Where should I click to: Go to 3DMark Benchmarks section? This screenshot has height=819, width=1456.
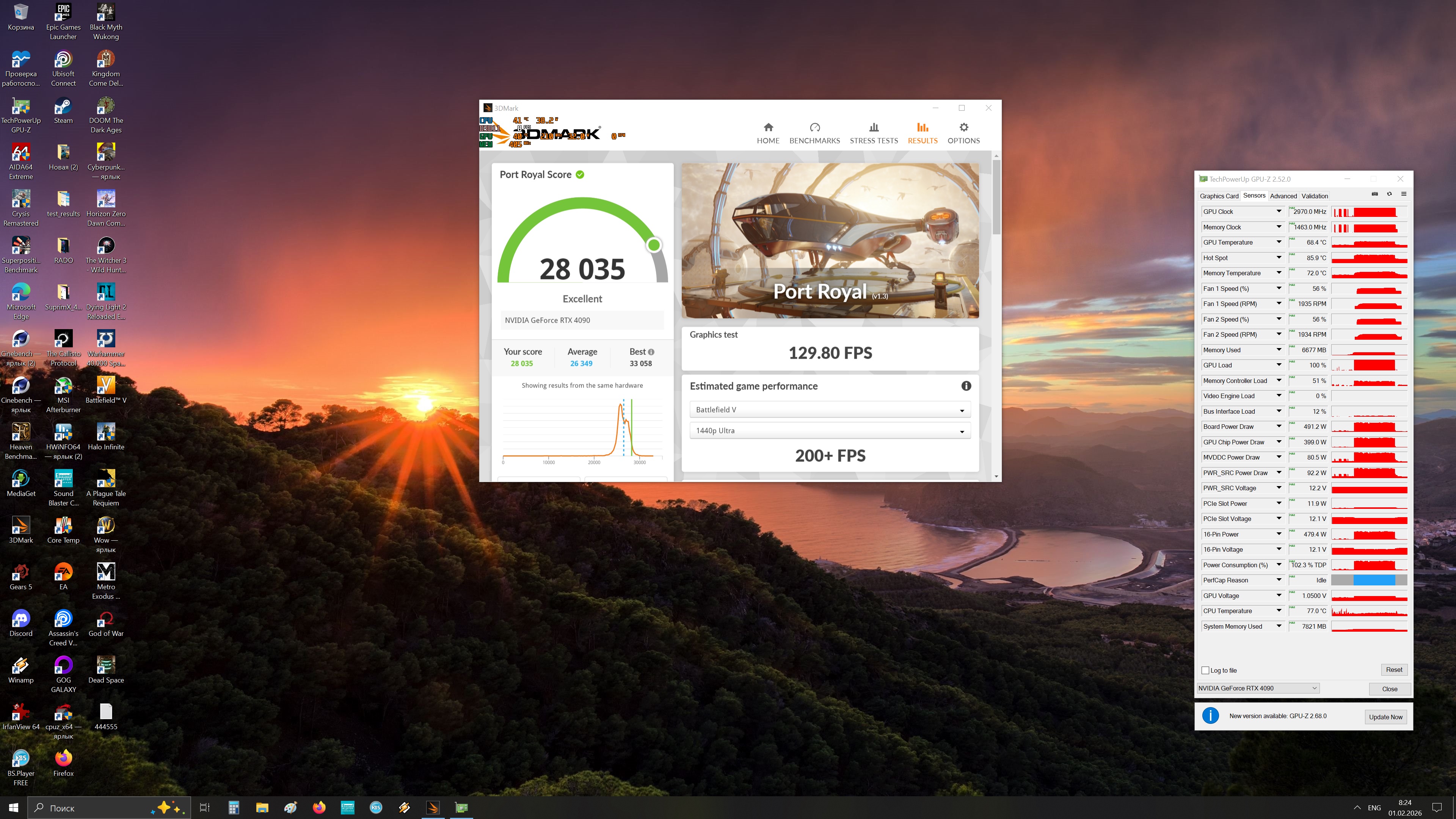tap(814, 133)
